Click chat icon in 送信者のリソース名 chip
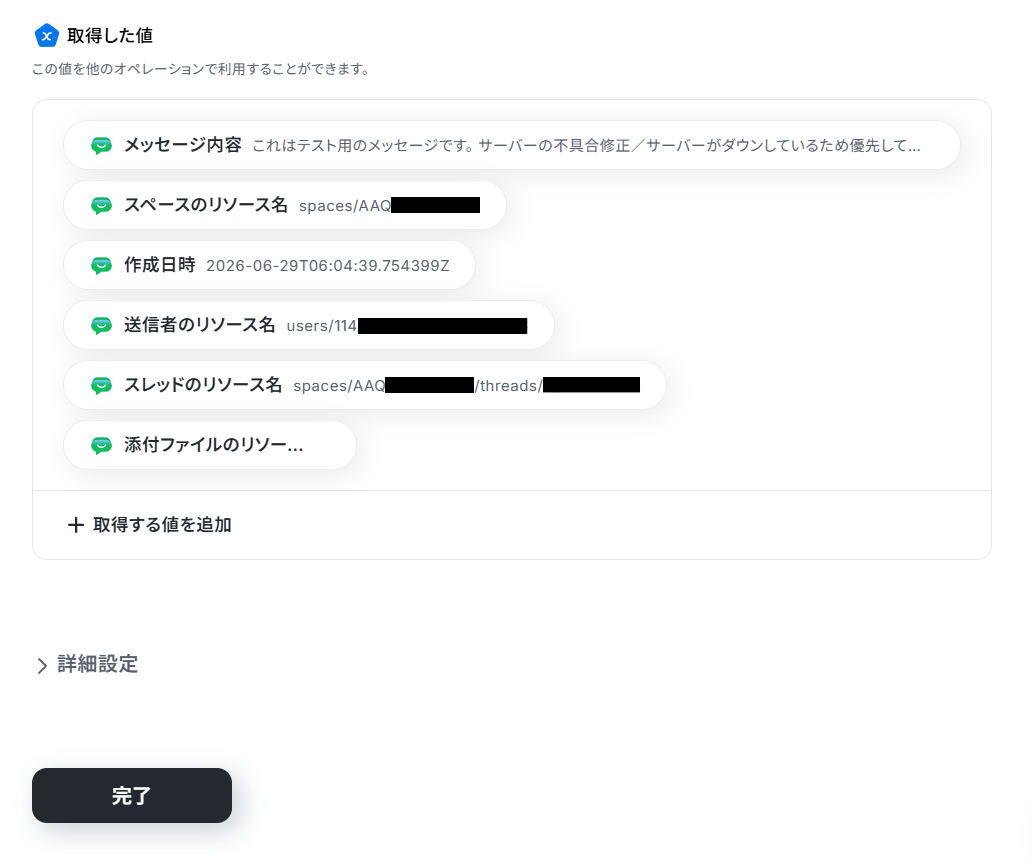 (x=101, y=325)
